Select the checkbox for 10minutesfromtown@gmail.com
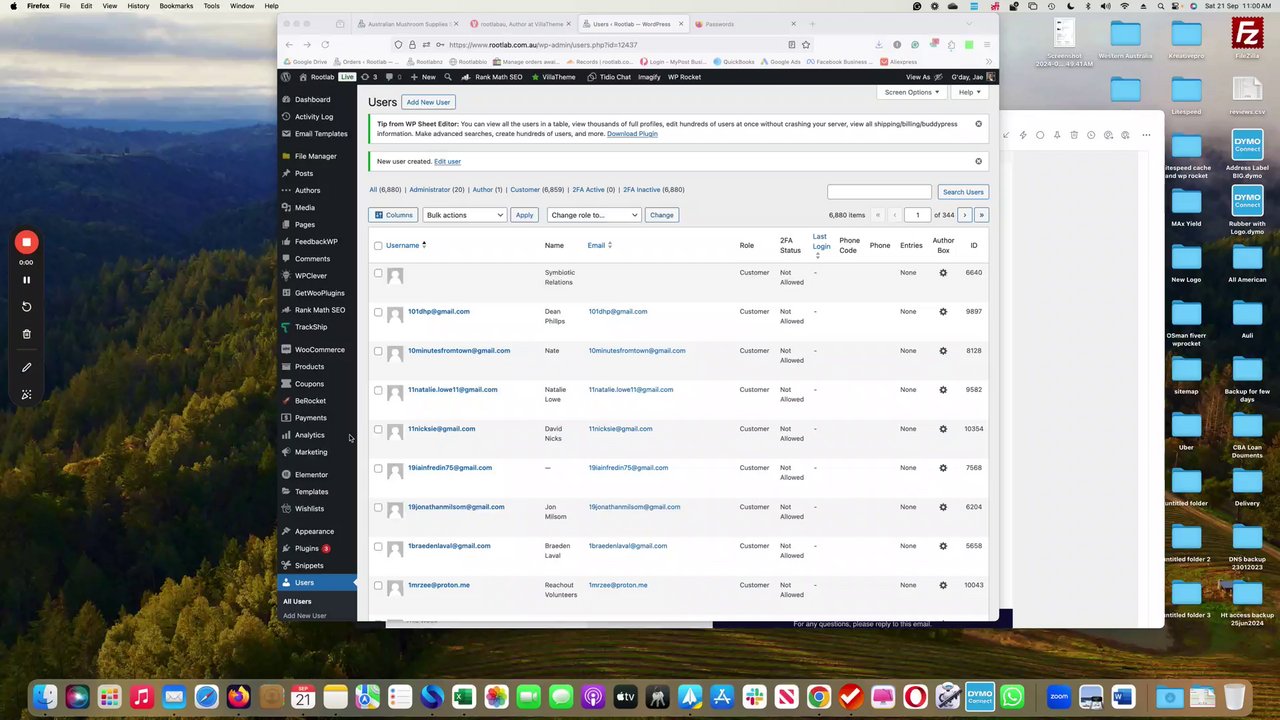Screen dimensions: 1280x720 click(x=378, y=351)
